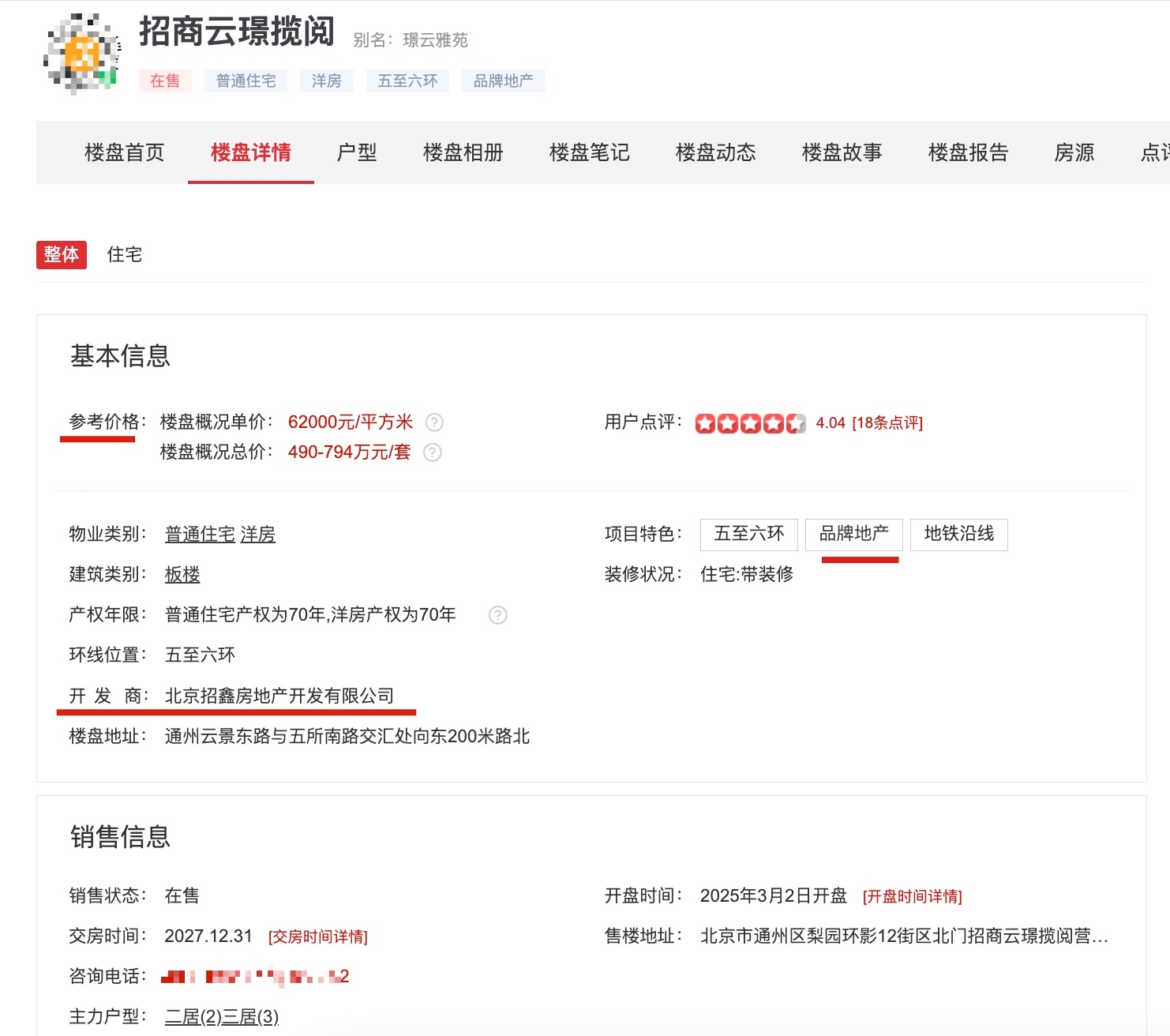Viewport: 1170px width, 1036px height.
Task: Open the [18条点评] reviews link
Action: [x=887, y=423]
